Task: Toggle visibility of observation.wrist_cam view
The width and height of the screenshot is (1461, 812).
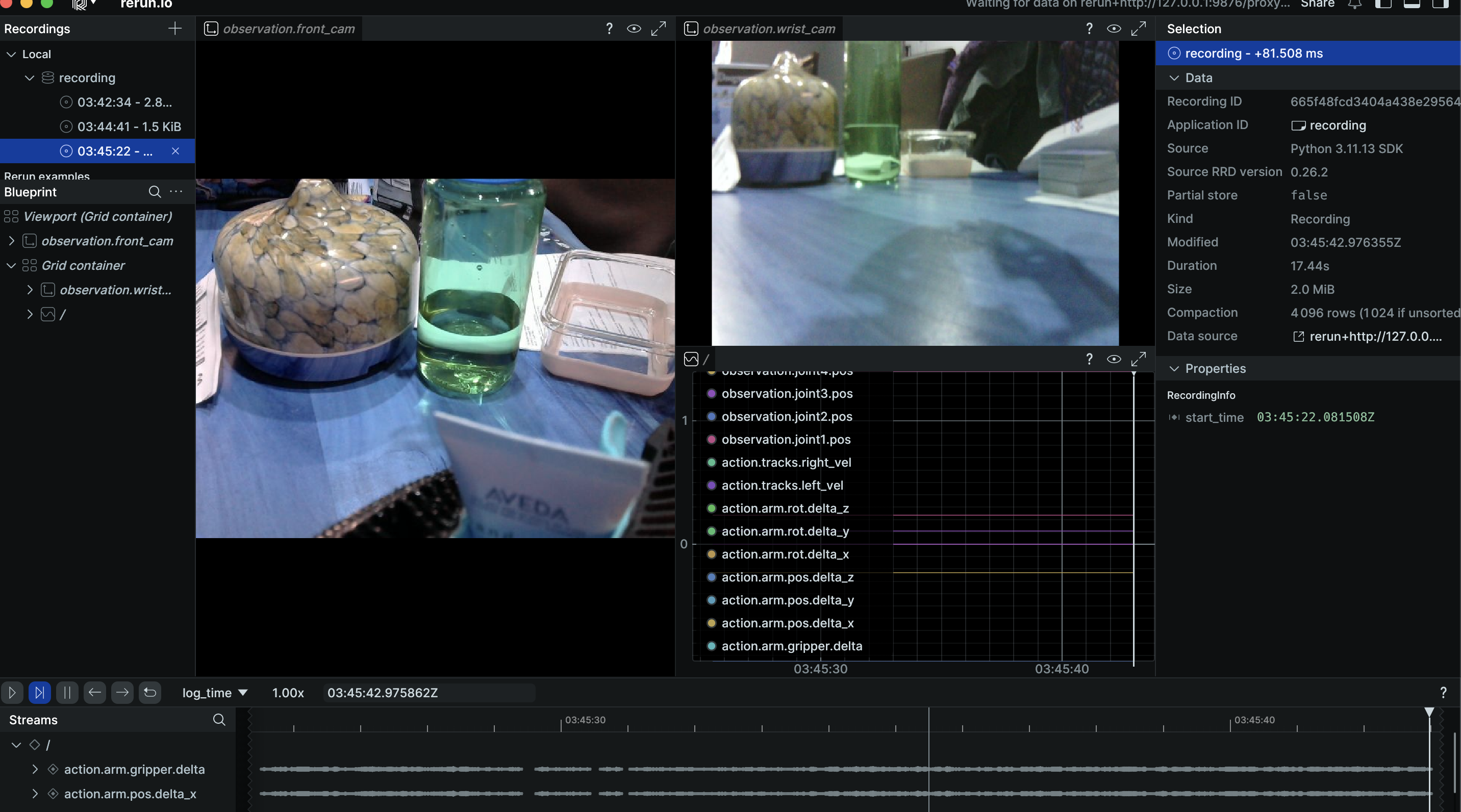Action: coord(1113,29)
